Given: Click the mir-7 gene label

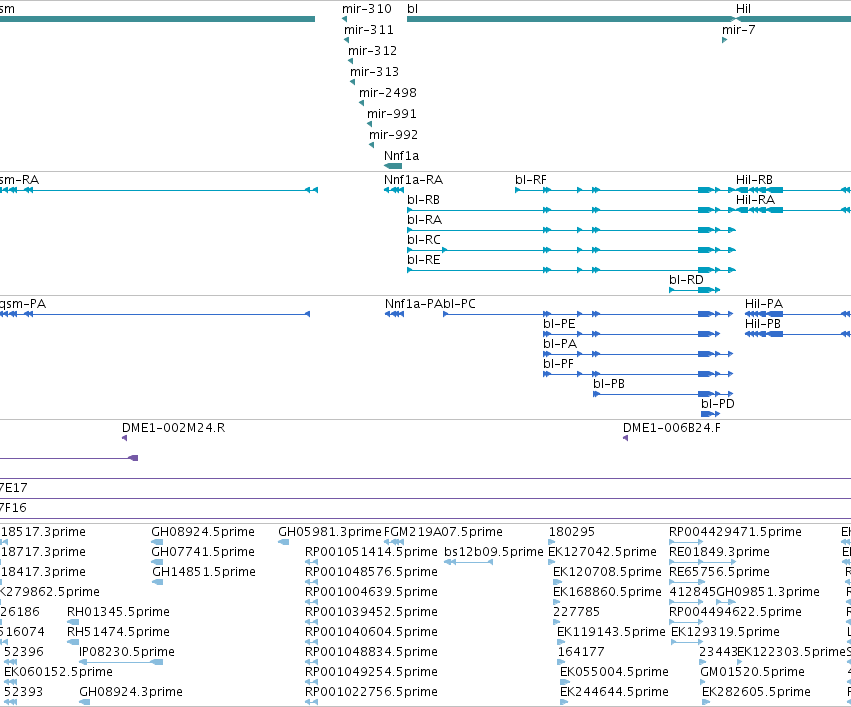Looking at the screenshot, I should [x=739, y=30].
